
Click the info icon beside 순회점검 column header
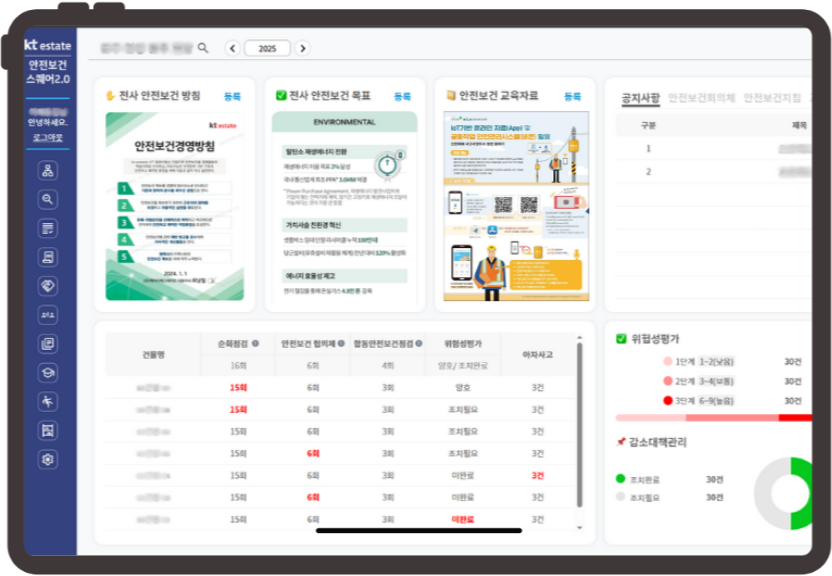tap(255, 344)
